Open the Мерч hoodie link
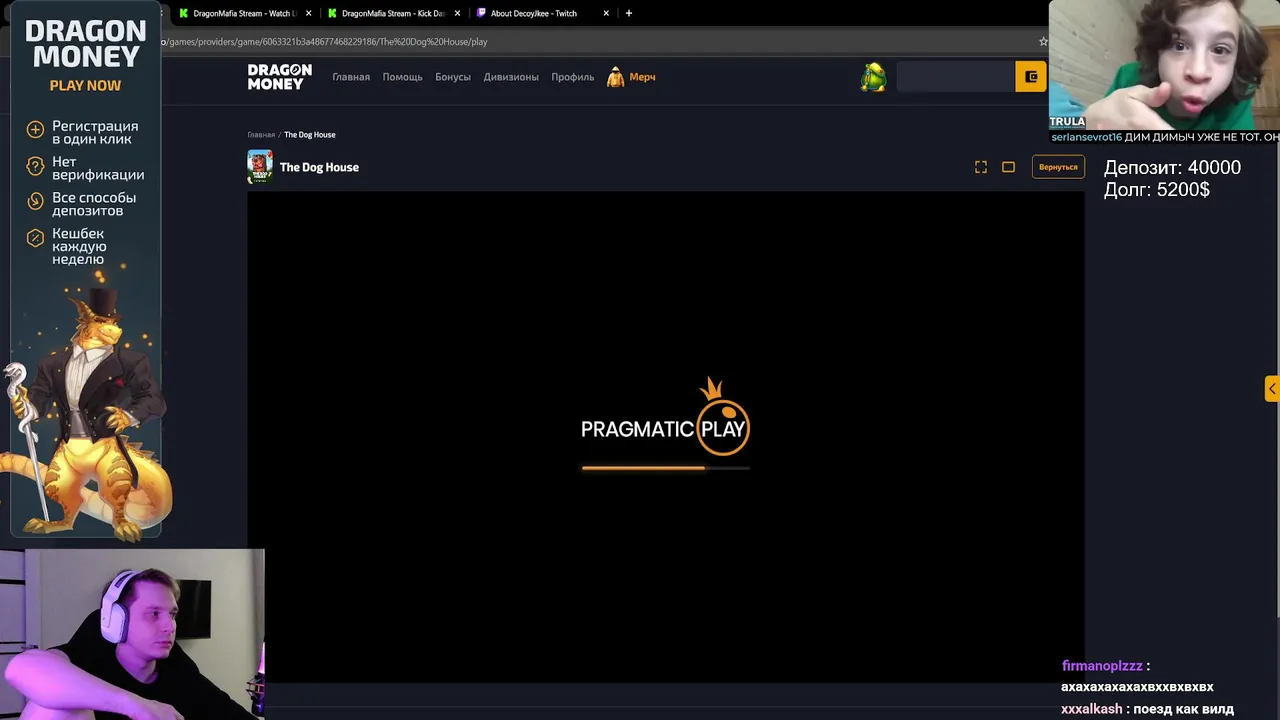The height and width of the screenshot is (720, 1280). pyautogui.click(x=631, y=77)
